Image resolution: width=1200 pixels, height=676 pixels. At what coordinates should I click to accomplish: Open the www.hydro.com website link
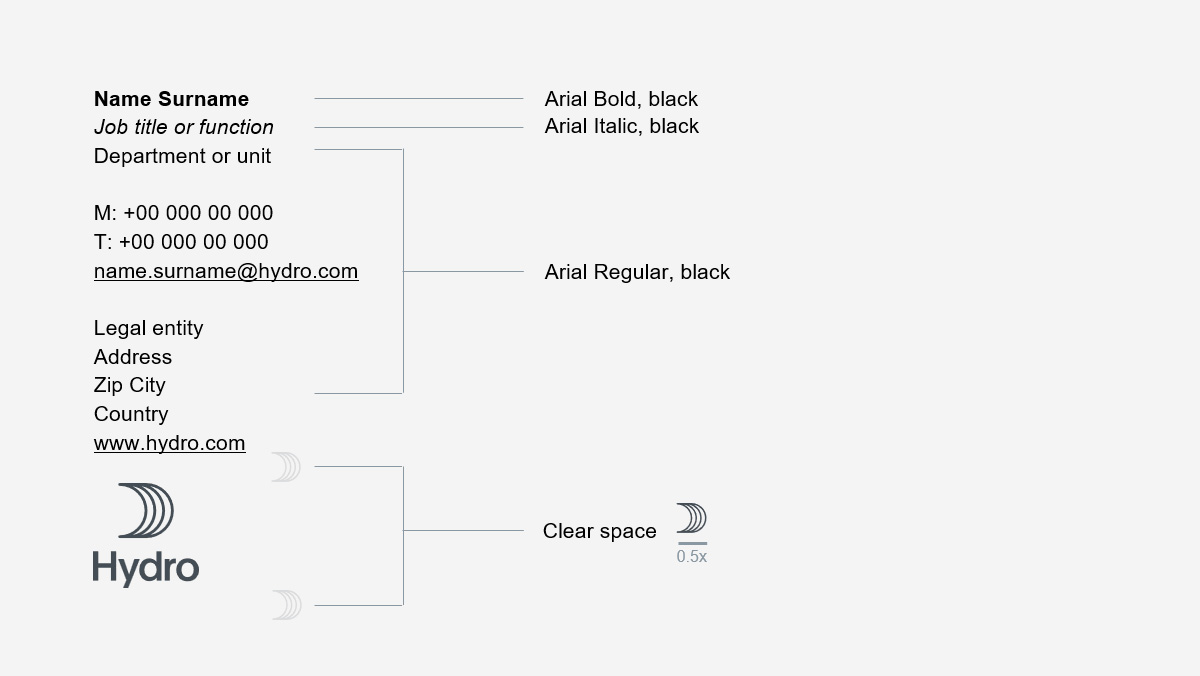169,443
